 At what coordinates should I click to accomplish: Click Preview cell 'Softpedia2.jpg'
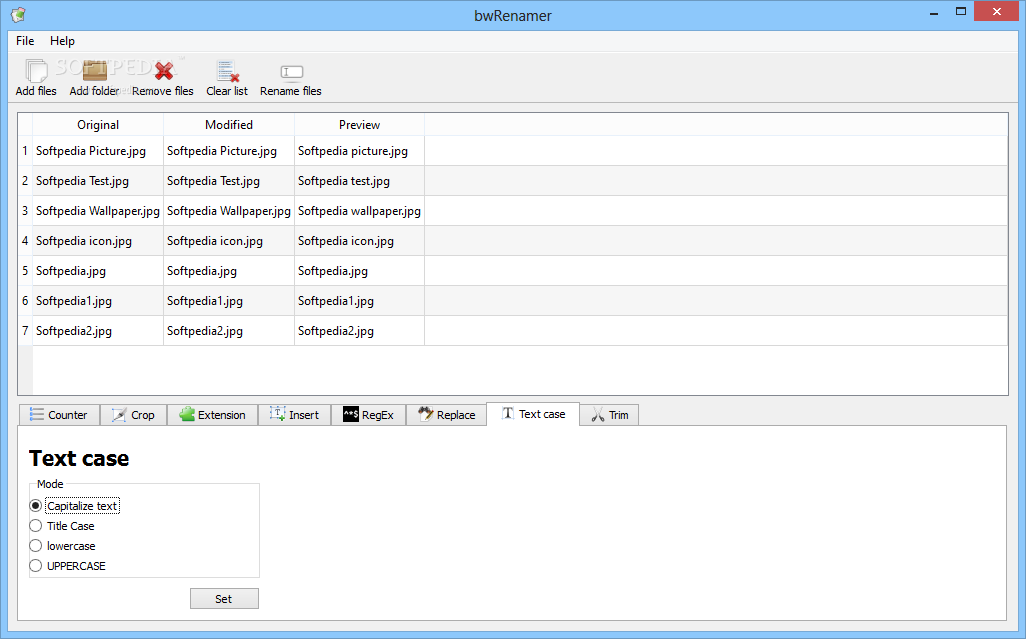tap(359, 331)
